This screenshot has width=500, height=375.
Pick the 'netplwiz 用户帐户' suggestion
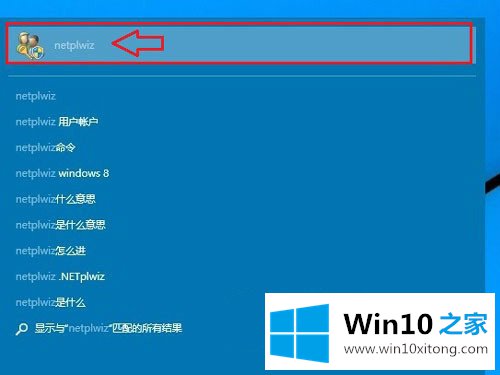(x=57, y=122)
